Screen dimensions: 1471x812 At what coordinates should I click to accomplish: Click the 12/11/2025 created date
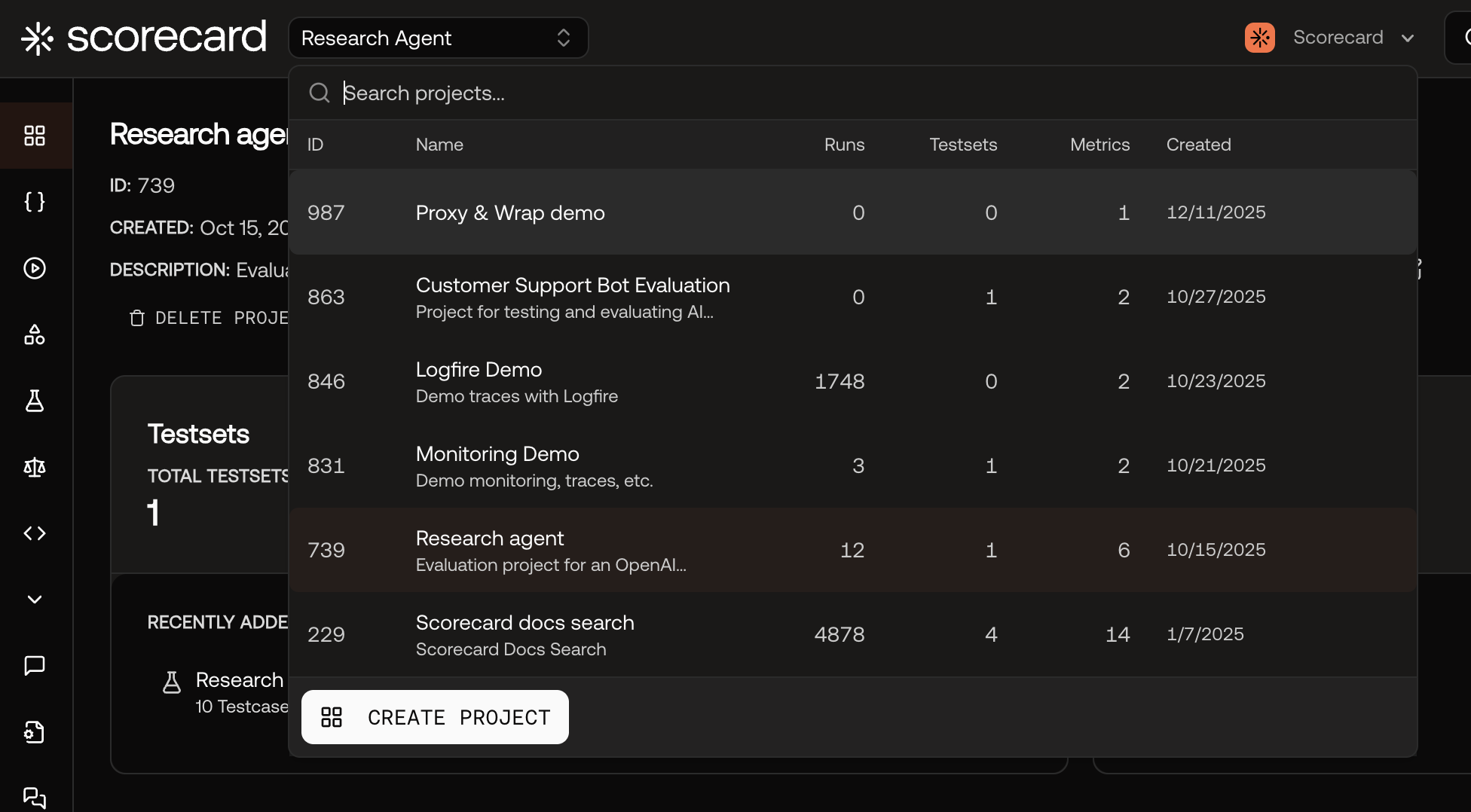pos(1216,212)
